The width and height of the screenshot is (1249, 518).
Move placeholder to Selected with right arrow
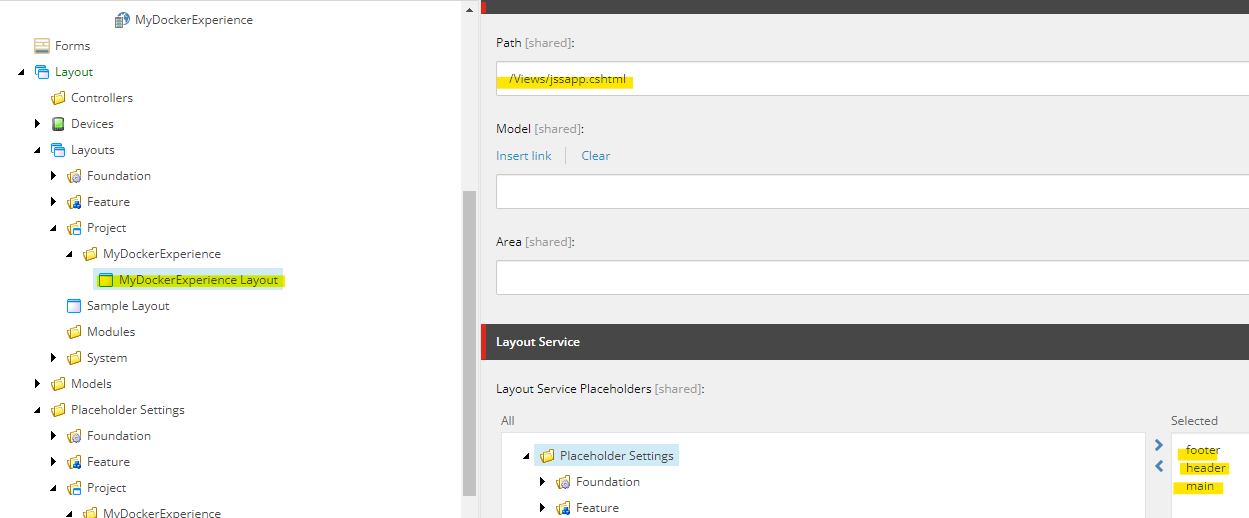[x=1159, y=445]
